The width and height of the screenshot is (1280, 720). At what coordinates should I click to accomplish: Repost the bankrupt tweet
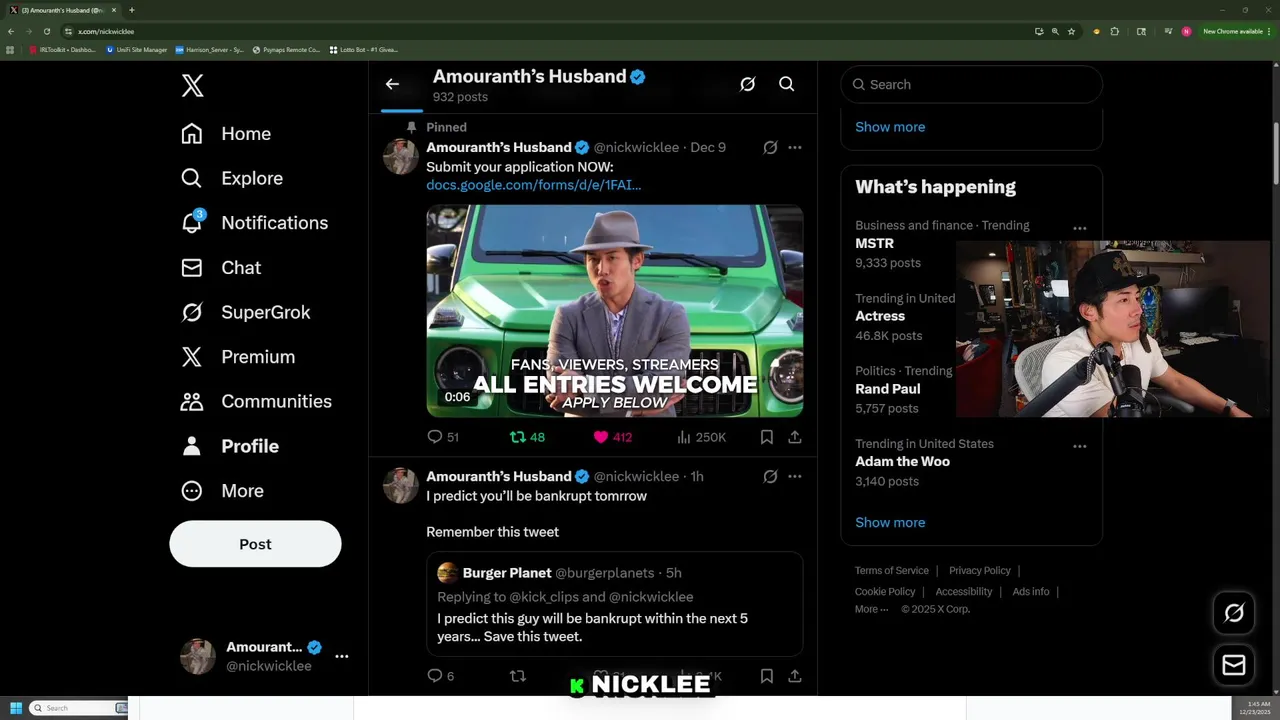pos(518,676)
